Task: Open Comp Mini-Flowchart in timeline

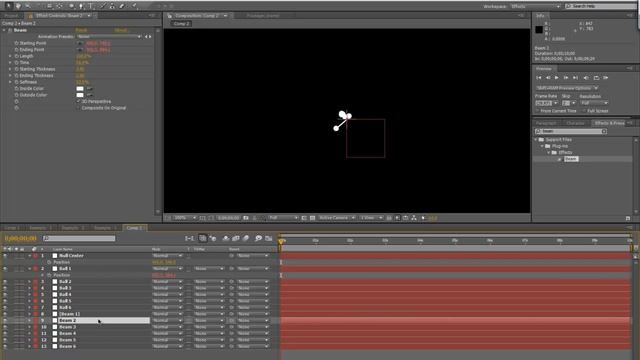Action: [x=189, y=238]
